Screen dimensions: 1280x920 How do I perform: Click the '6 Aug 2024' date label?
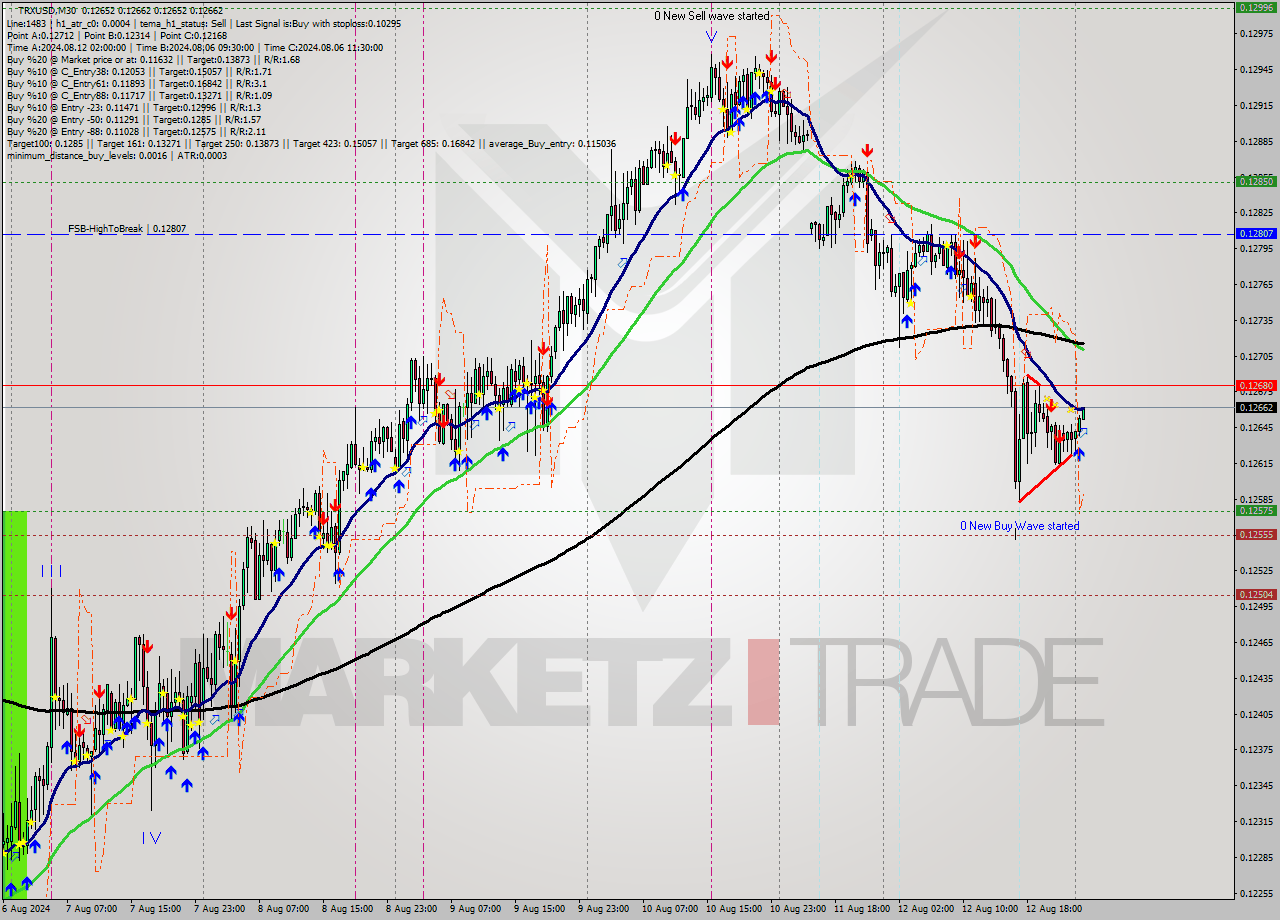pos(27,909)
